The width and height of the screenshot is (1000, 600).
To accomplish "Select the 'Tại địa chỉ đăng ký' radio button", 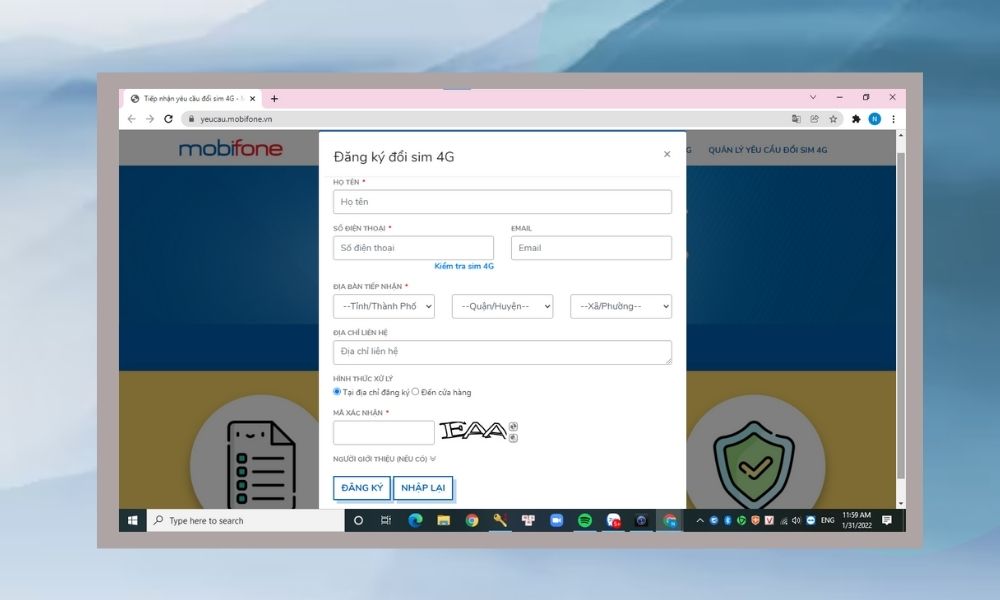I will (337, 391).
